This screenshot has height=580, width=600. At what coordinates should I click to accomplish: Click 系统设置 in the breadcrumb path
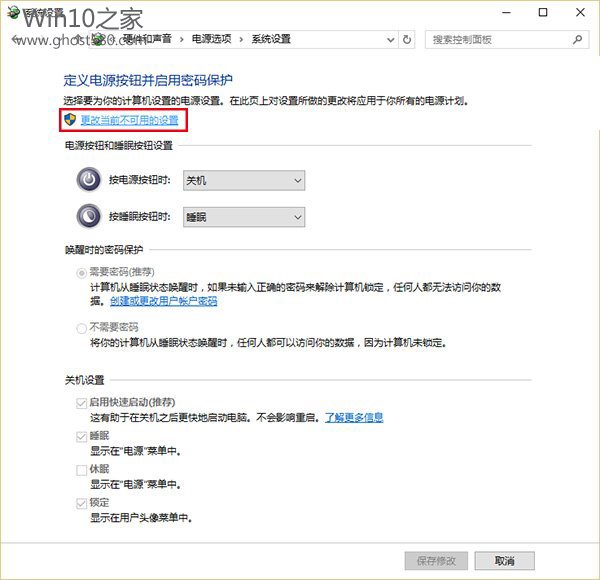pyautogui.click(x=271, y=39)
